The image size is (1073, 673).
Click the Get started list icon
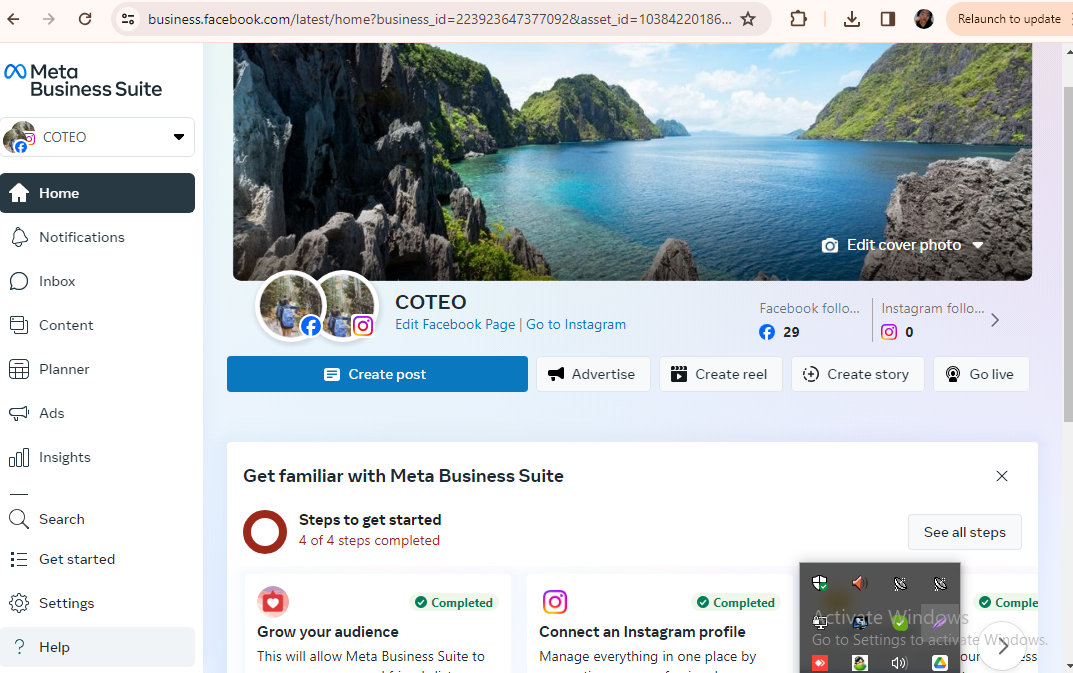tap(19, 559)
